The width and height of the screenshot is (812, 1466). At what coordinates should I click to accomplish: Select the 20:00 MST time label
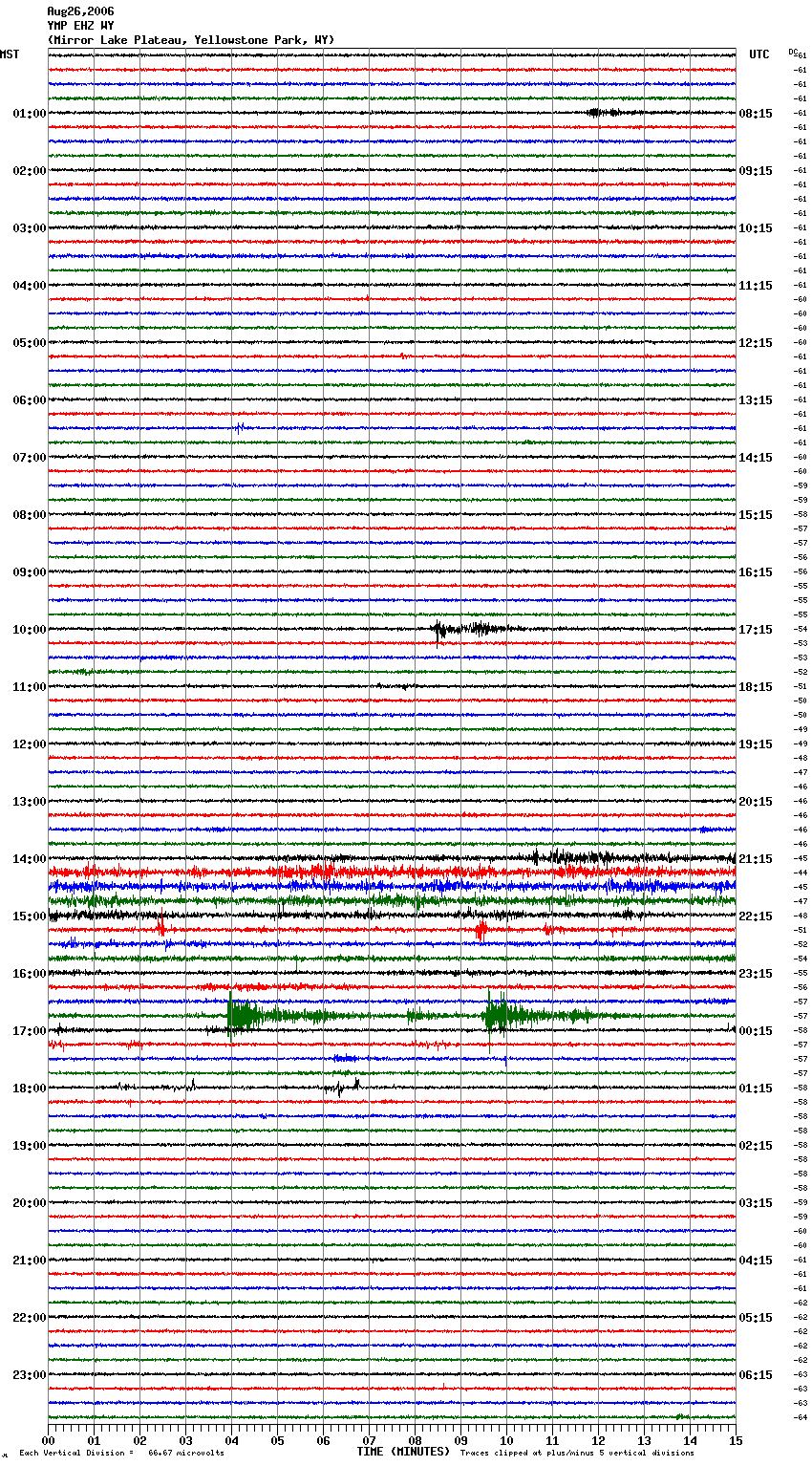click(x=30, y=1203)
